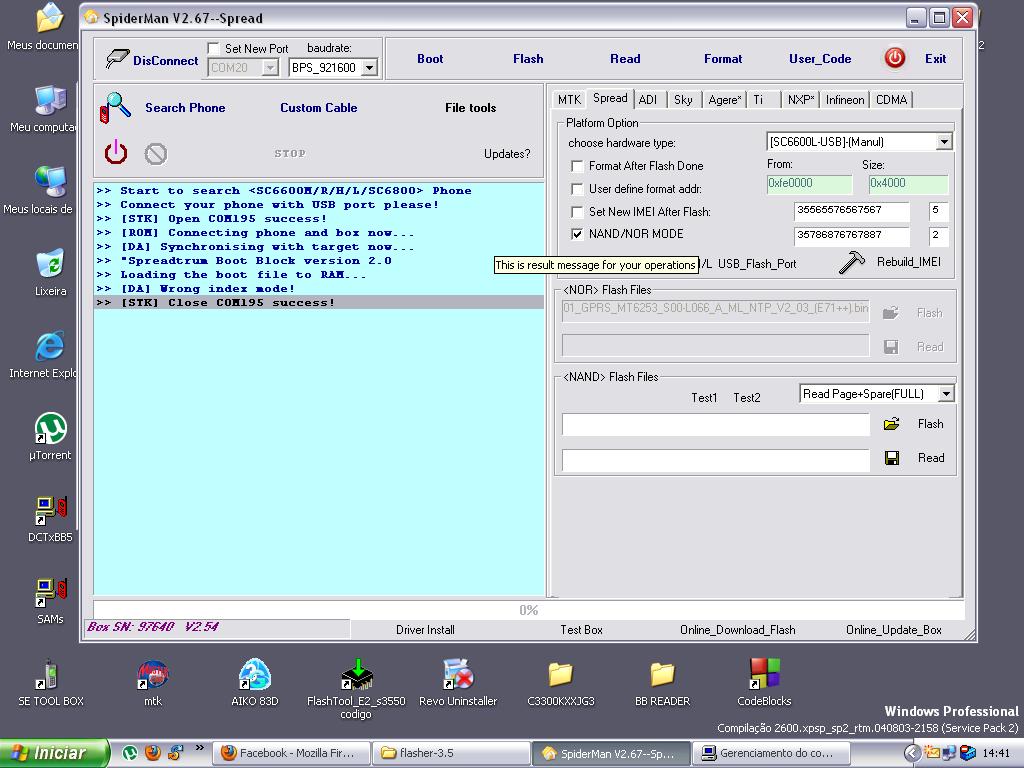Screen dimensions: 1024x768
Task: Switch to the ADI tab
Action: point(648,100)
